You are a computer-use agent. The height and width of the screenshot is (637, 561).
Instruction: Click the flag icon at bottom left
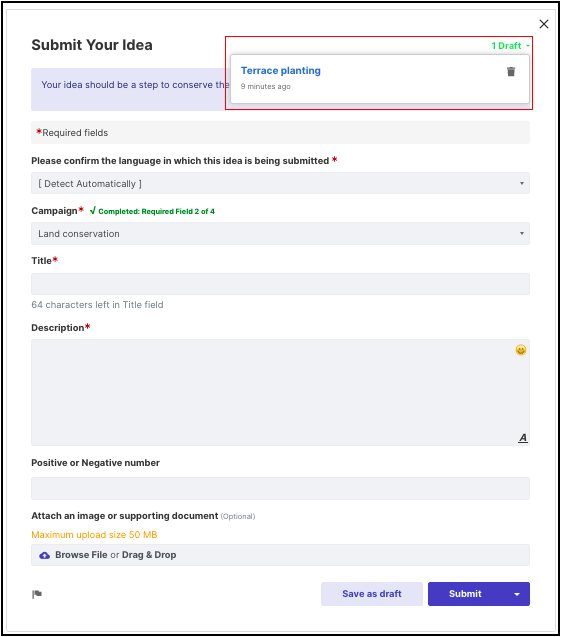(37, 594)
